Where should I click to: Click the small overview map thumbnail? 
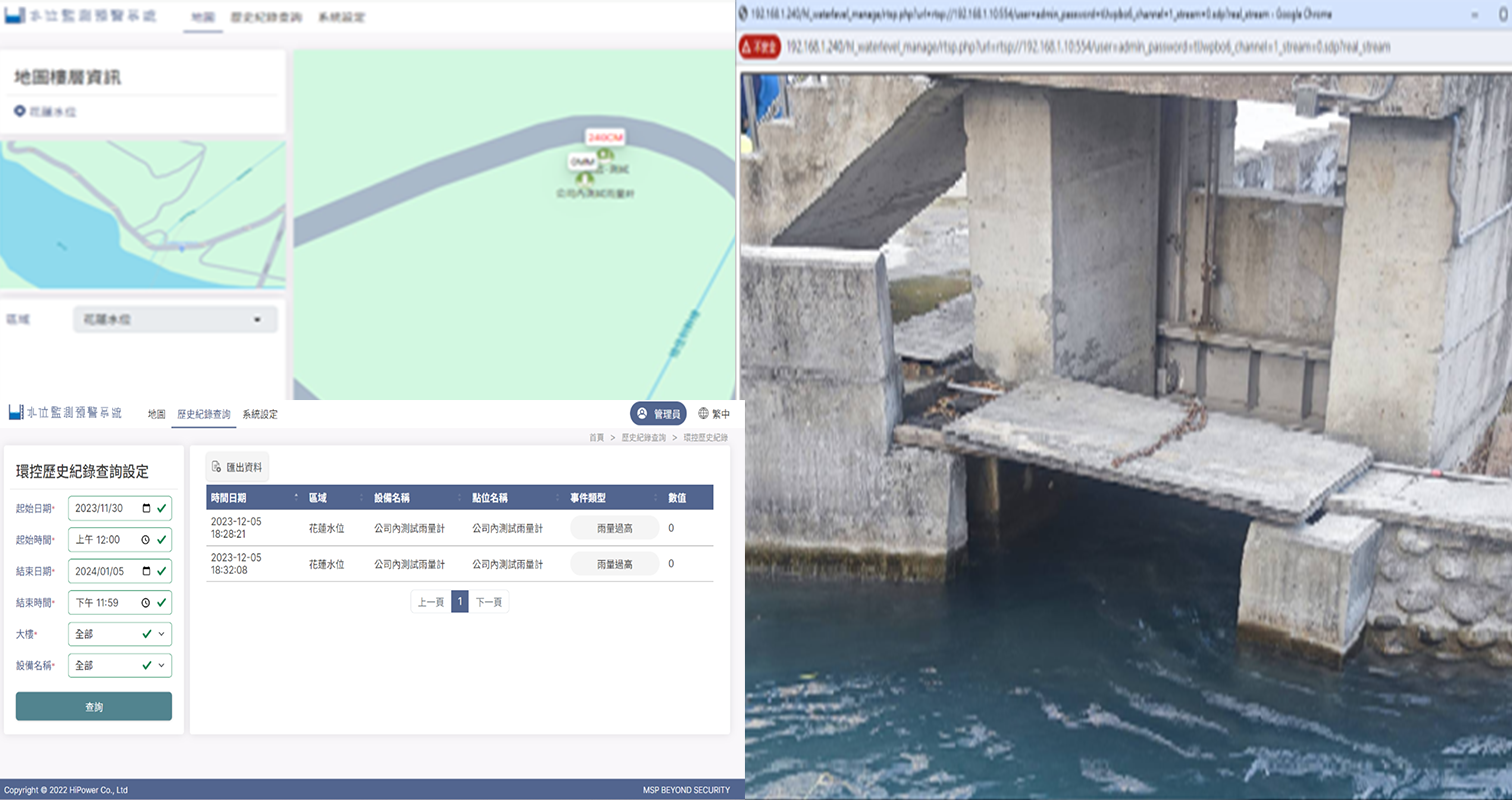142,215
